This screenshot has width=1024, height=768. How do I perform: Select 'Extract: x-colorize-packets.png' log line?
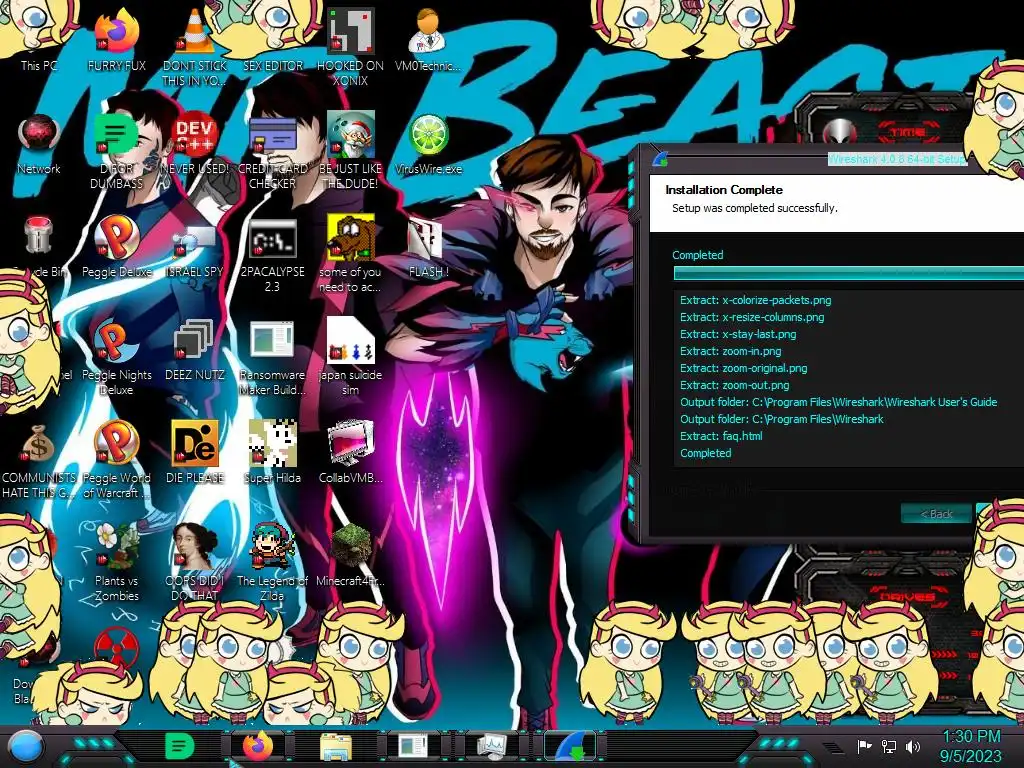756,300
